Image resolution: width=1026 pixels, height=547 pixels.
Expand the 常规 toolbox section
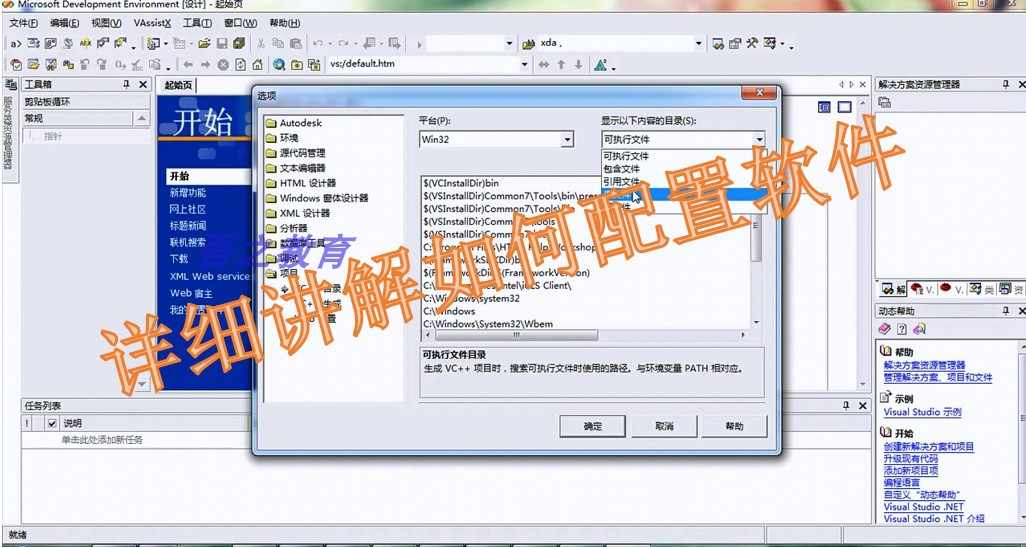(86, 118)
